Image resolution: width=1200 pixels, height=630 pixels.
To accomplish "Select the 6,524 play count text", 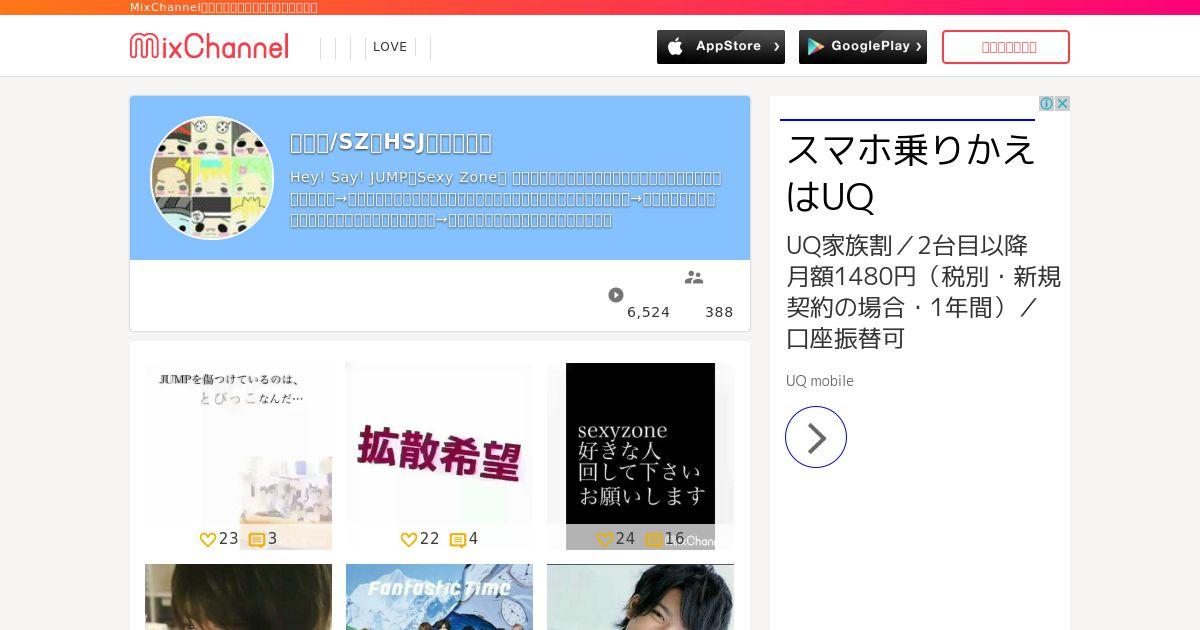I will tap(649, 312).
